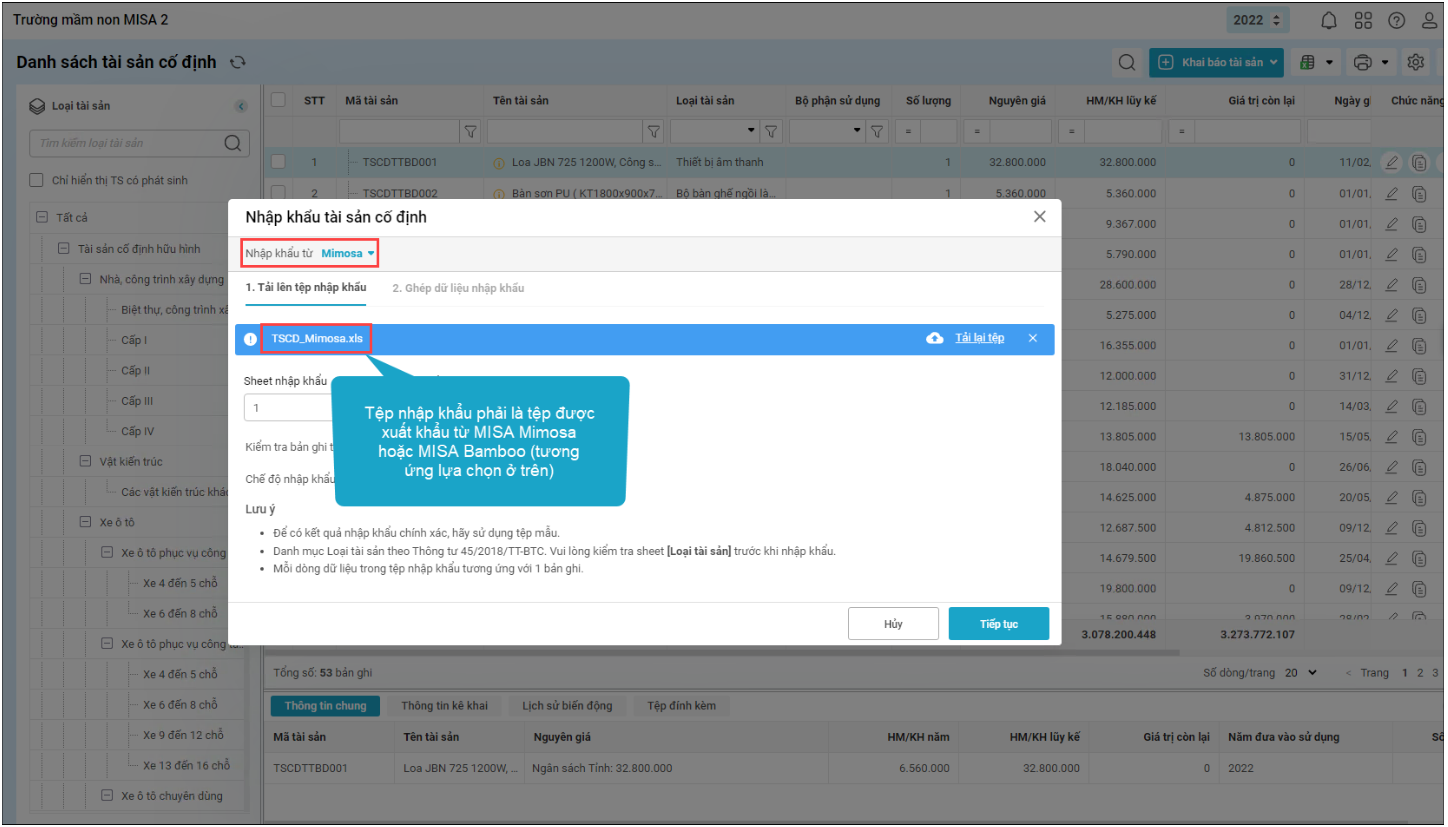Select tree item Xe 13 đến 16 chỗ

pyautogui.click(x=187, y=765)
